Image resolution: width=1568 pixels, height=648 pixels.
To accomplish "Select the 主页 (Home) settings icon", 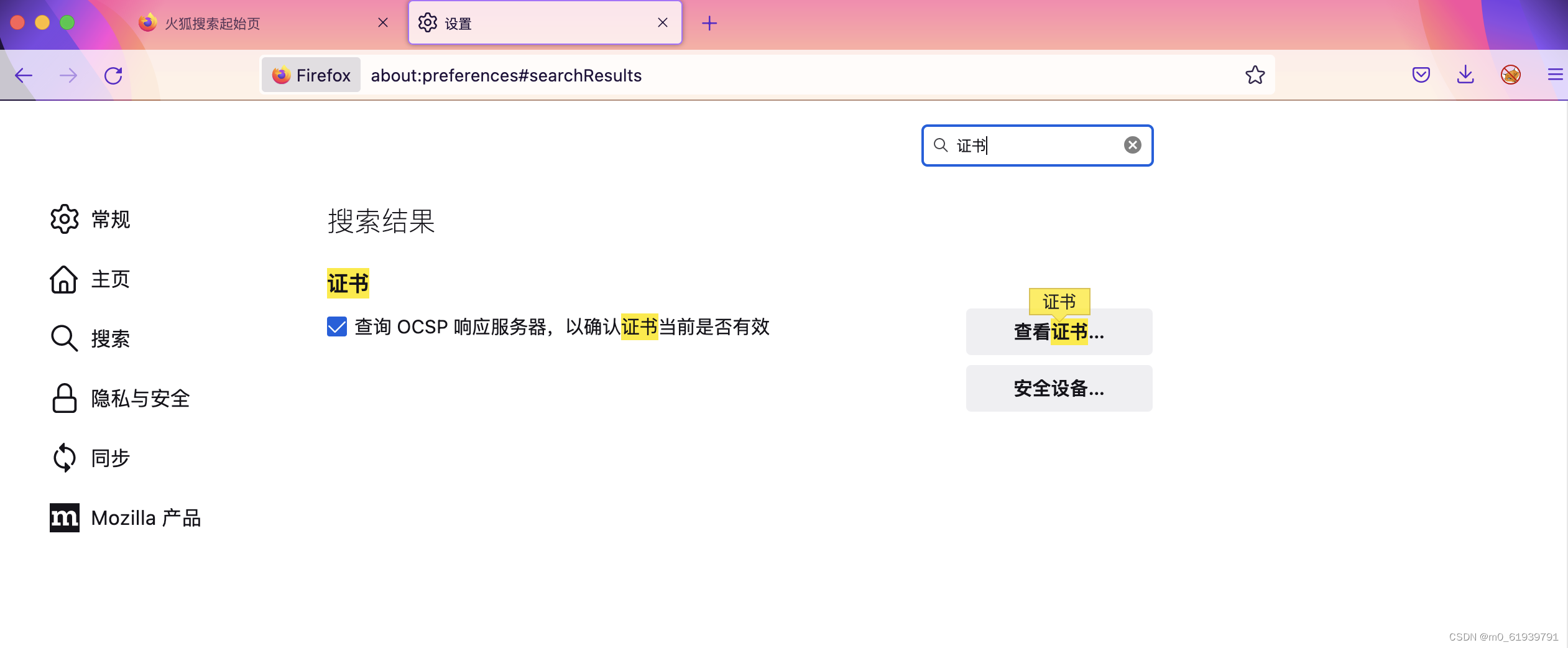I will pos(64,279).
